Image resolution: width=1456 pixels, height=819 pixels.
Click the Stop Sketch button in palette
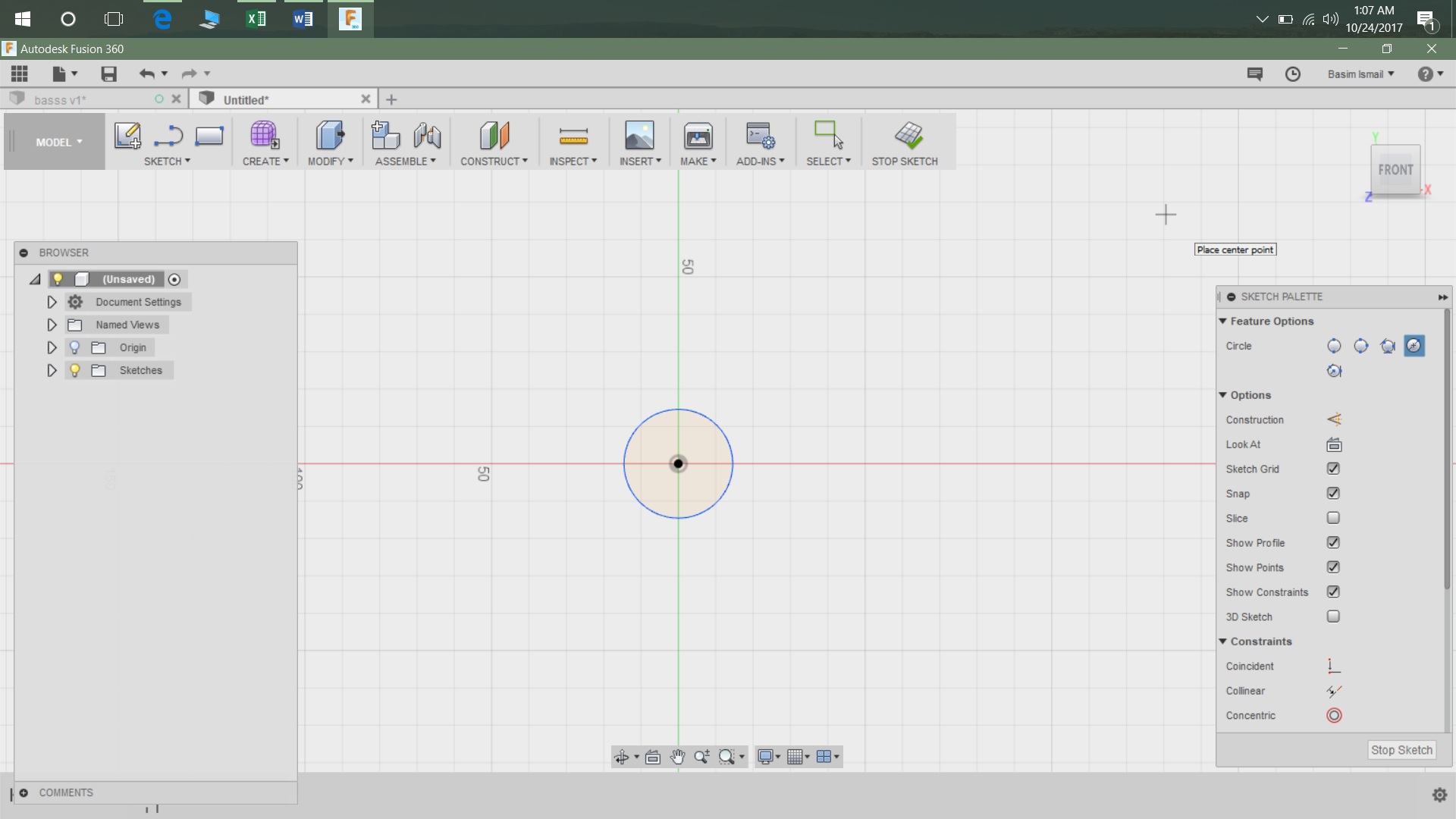click(1401, 750)
